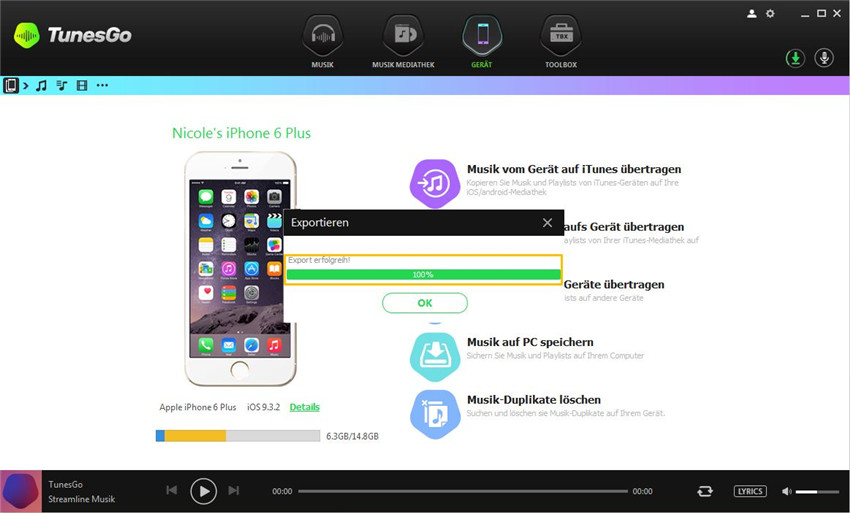Adjust the volume slider
This screenshot has width=850, height=513.
point(817,492)
